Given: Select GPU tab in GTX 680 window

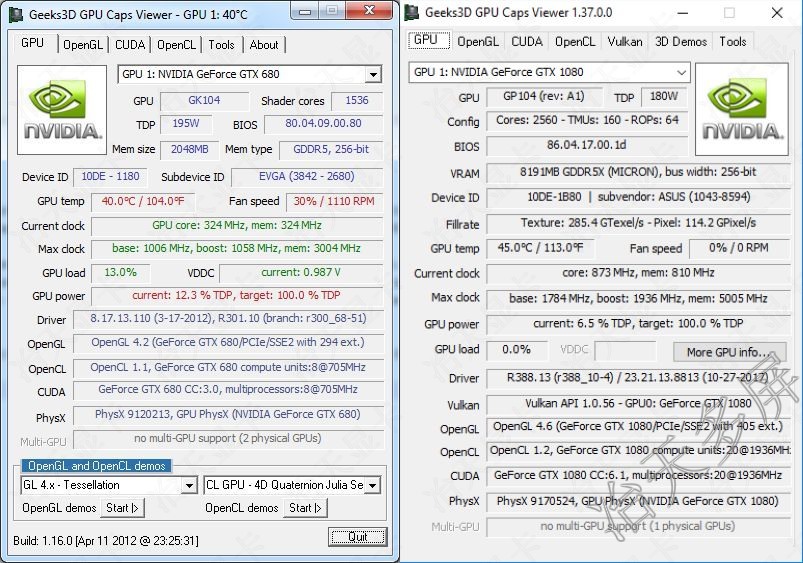Looking at the screenshot, I should tap(32, 43).
